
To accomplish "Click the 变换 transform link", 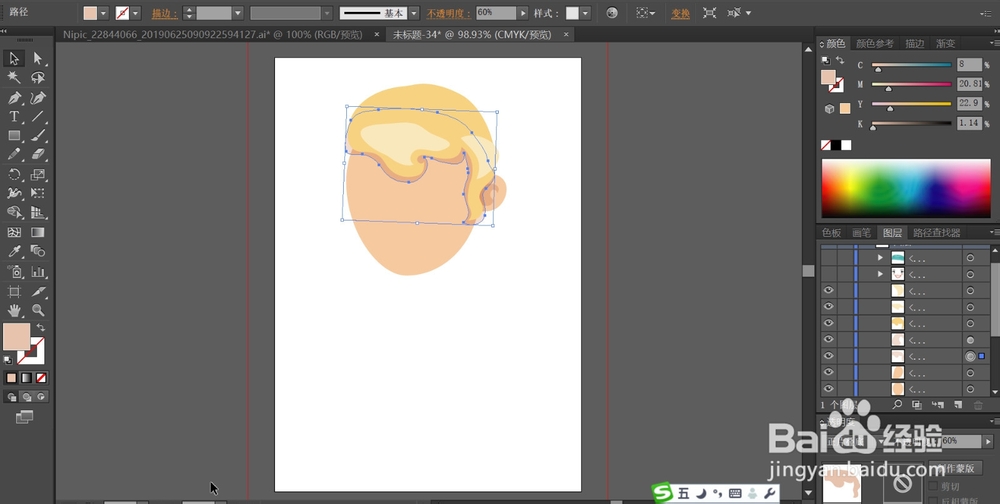I will pos(680,13).
